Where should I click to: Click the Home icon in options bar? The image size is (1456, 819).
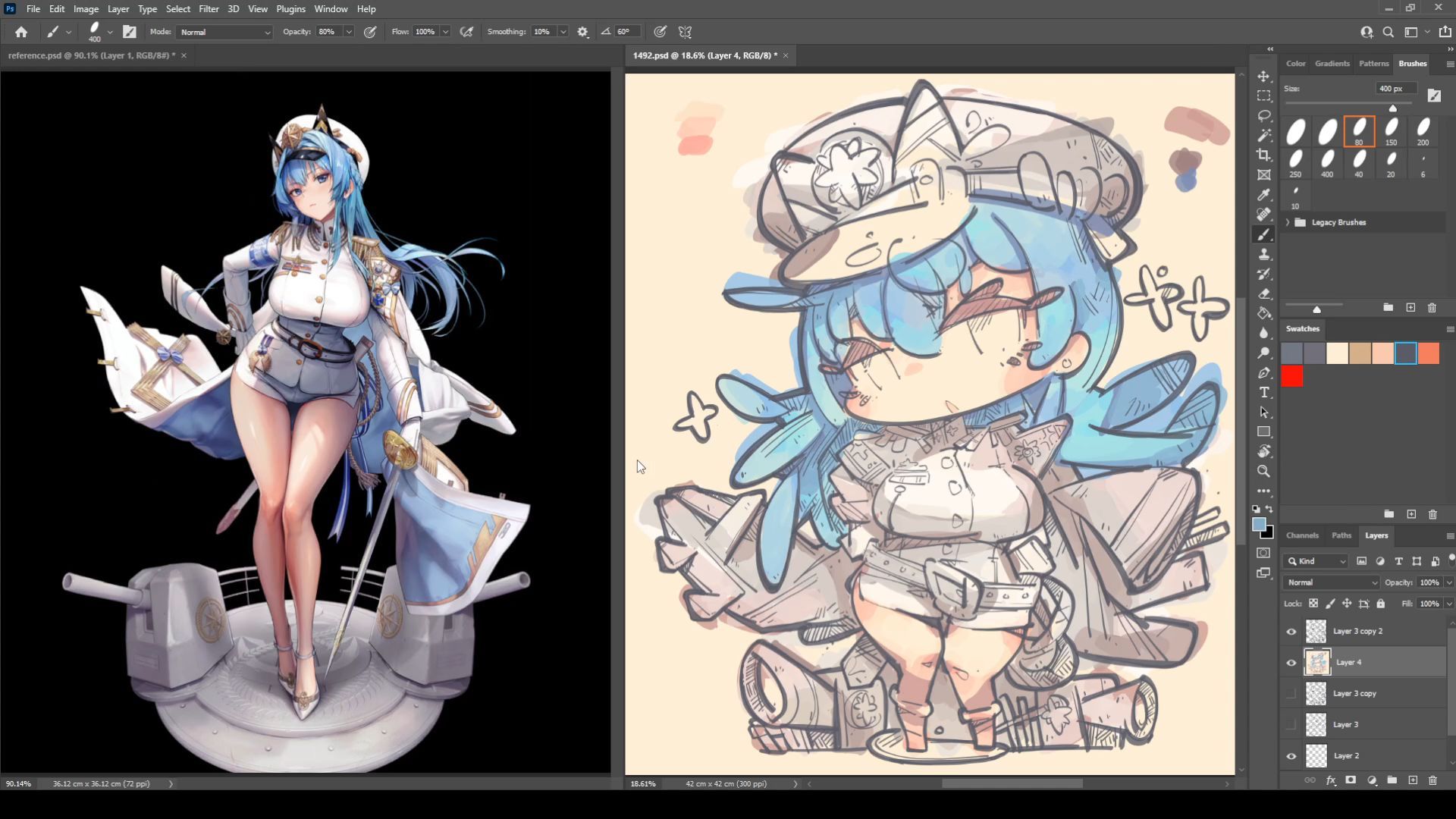(21, 32)
